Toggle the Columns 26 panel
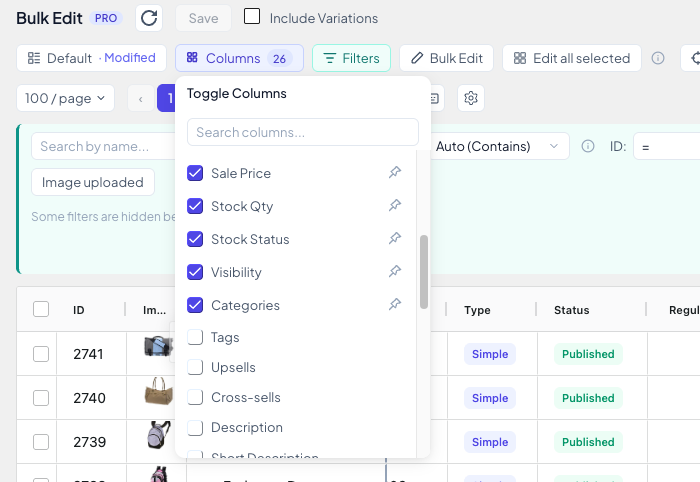 239,58
